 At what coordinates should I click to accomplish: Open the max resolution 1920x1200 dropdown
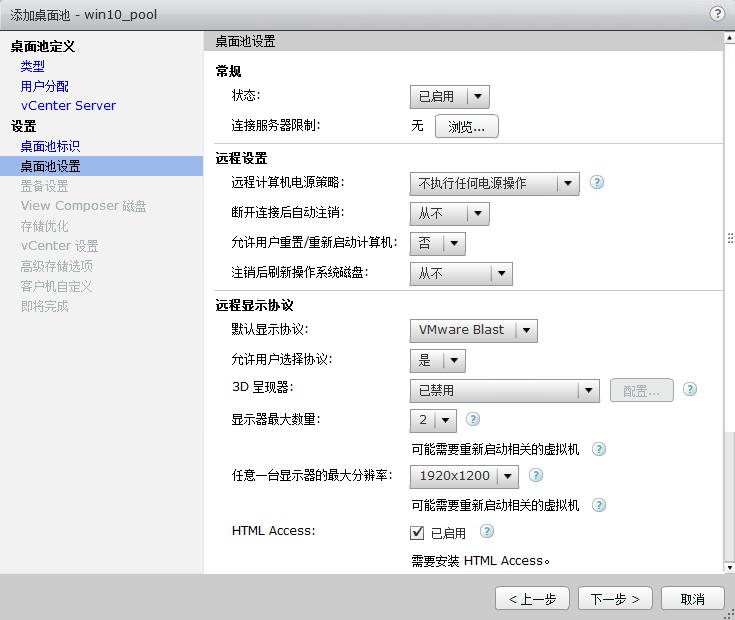coord(464,477)
